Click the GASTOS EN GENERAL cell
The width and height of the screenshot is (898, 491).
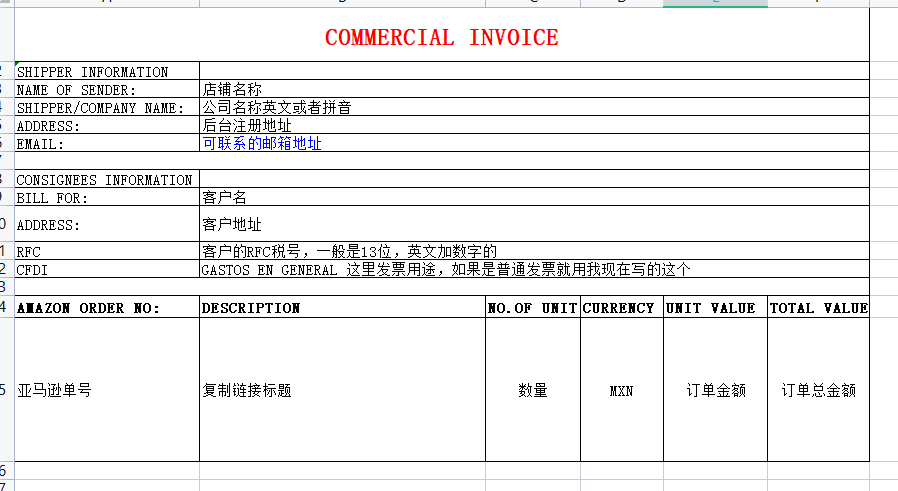click(534, 269)
